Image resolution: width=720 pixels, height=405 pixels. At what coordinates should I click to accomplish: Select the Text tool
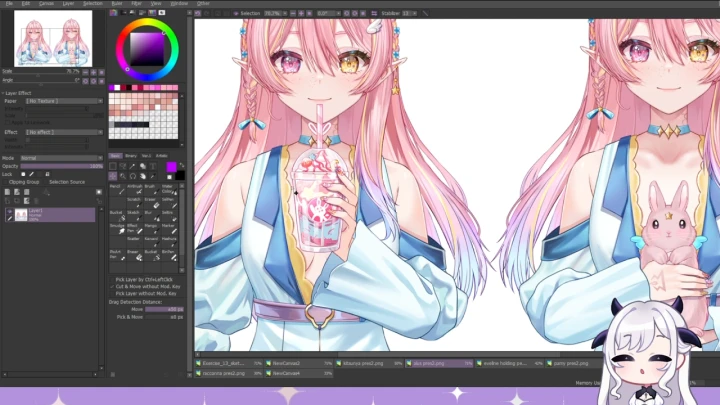pos(153,166)
